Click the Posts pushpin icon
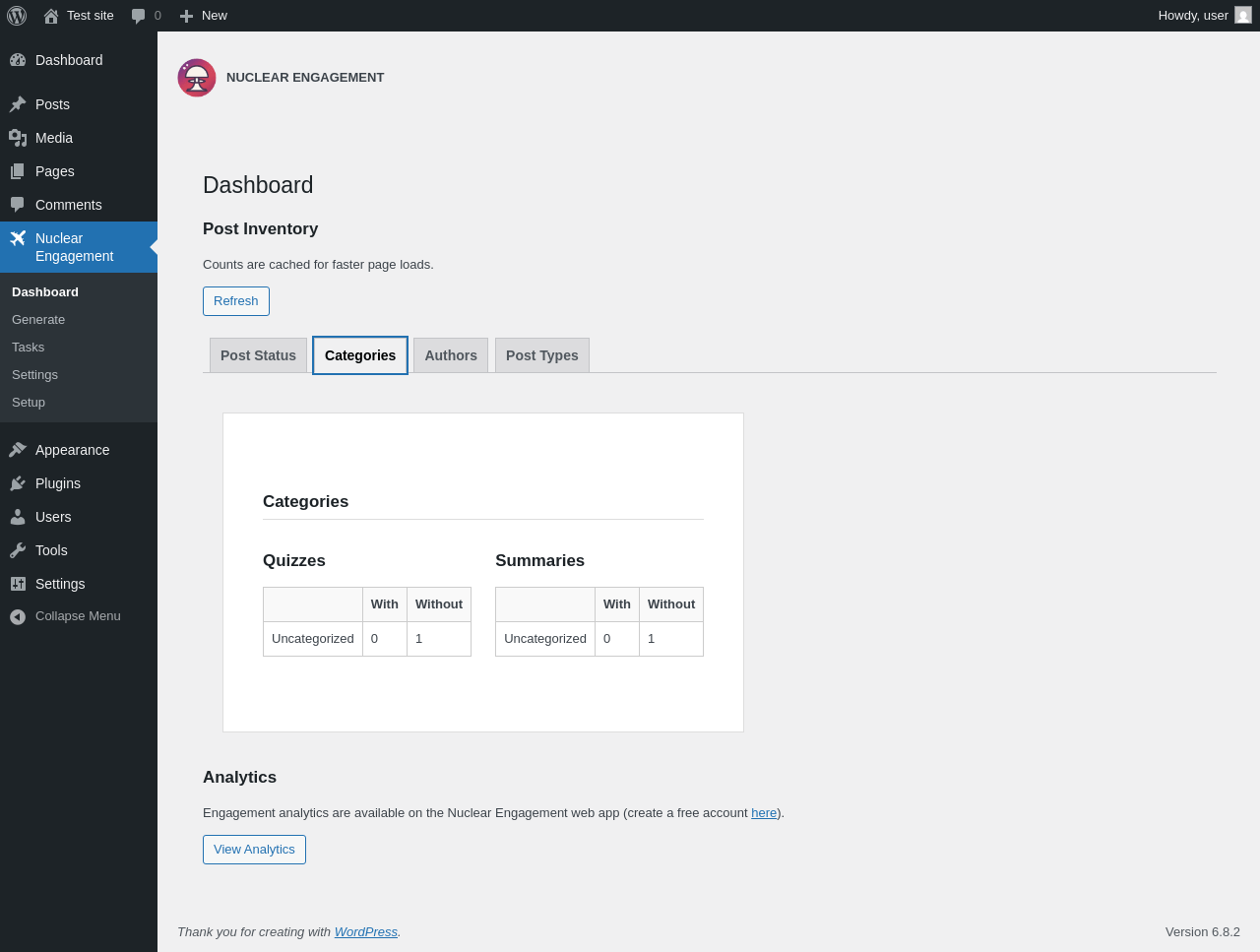Screen dimensions: 1260x952 tap(18, 104)
